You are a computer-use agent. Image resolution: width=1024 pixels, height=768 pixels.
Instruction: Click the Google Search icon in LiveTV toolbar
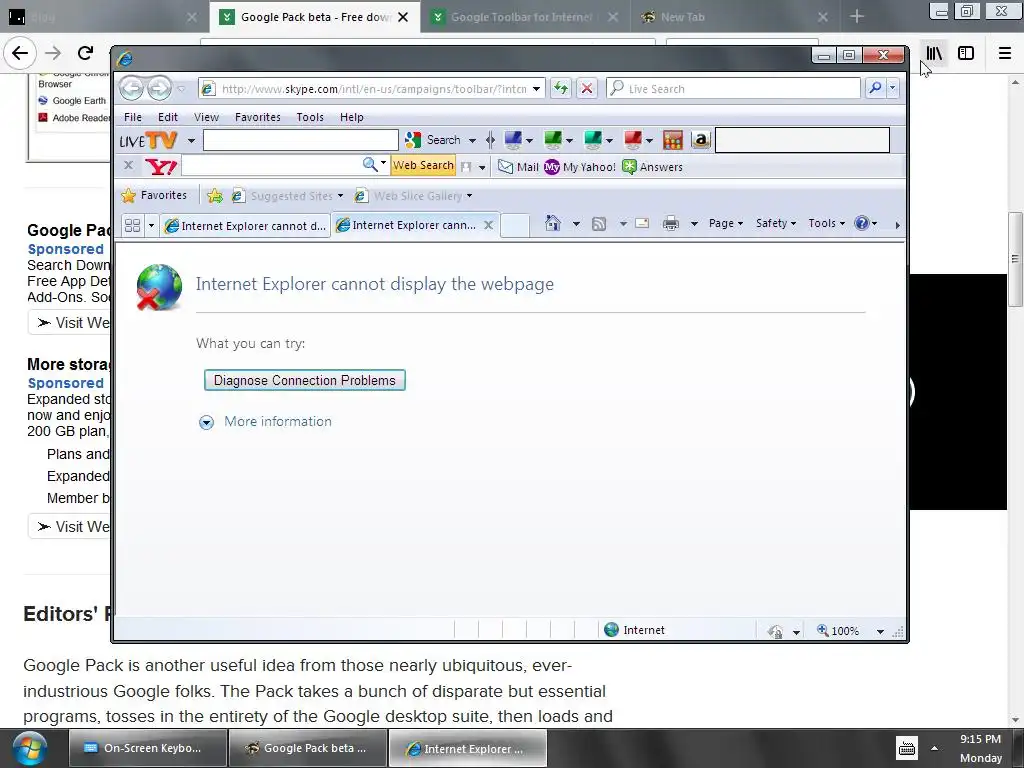click(x=413, y=140)
